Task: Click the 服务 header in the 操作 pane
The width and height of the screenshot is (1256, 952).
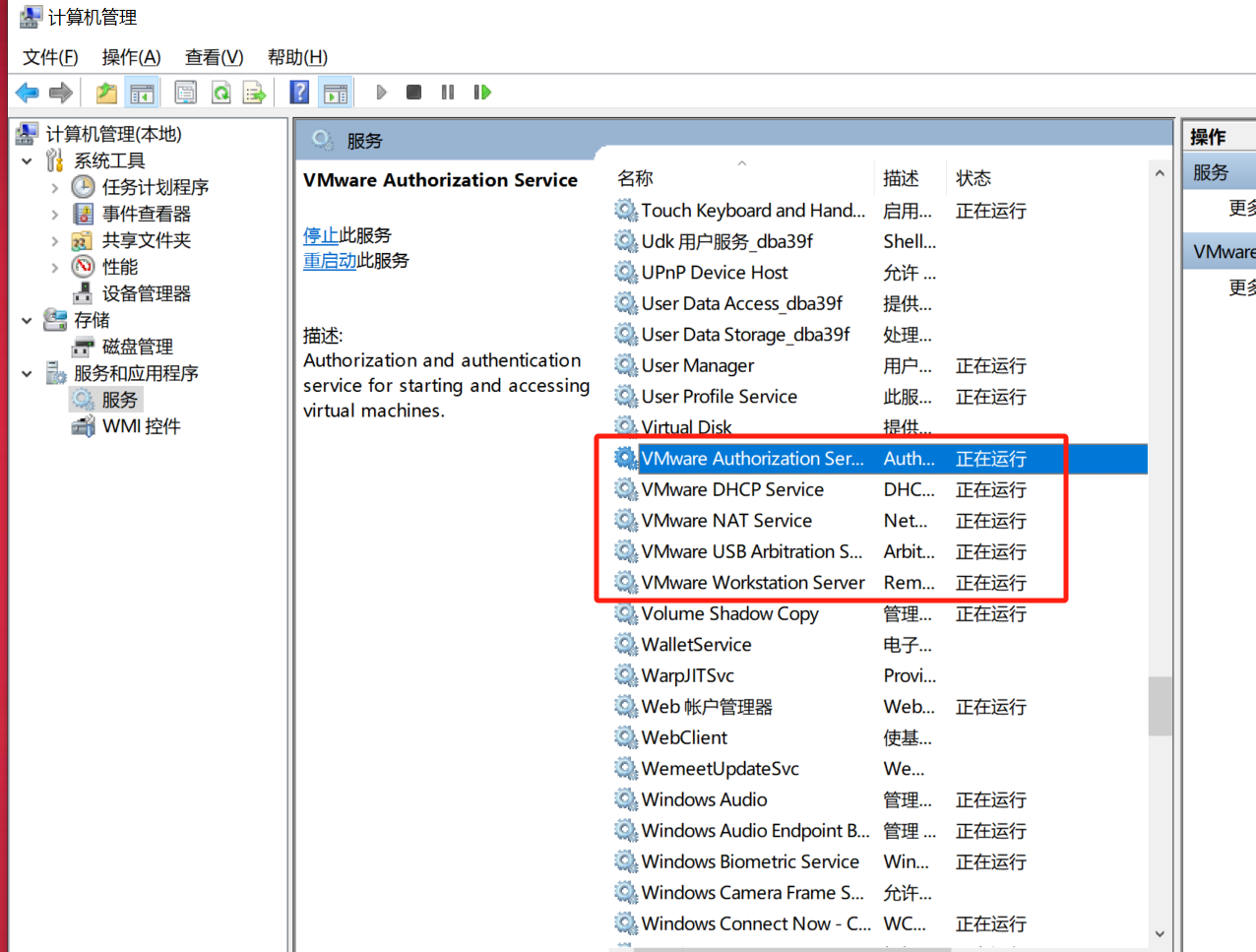Action: (x=1219, y=172)
